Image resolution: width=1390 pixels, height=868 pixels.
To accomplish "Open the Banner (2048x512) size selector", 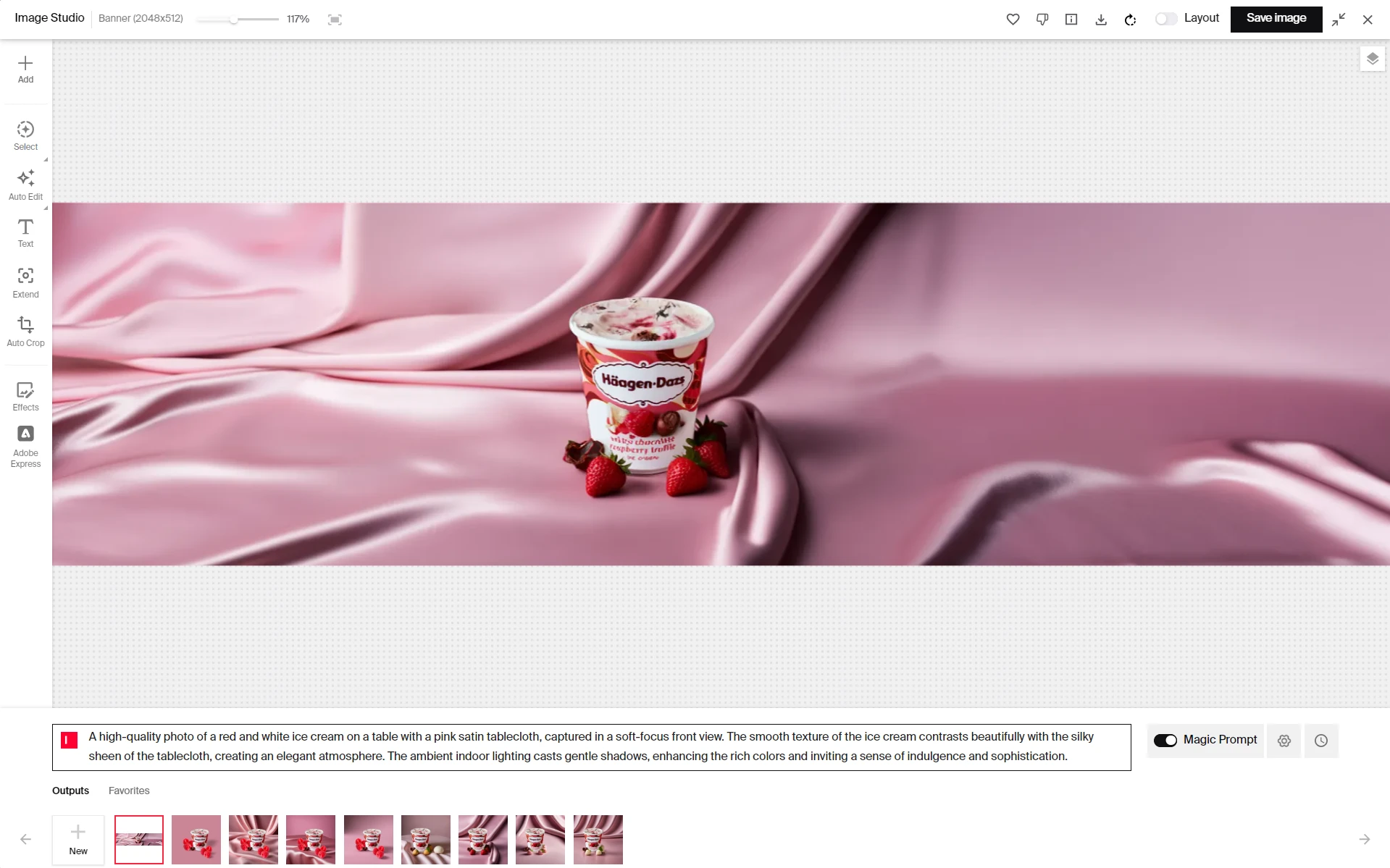I will pyautogui.click(x=141, y=18).
